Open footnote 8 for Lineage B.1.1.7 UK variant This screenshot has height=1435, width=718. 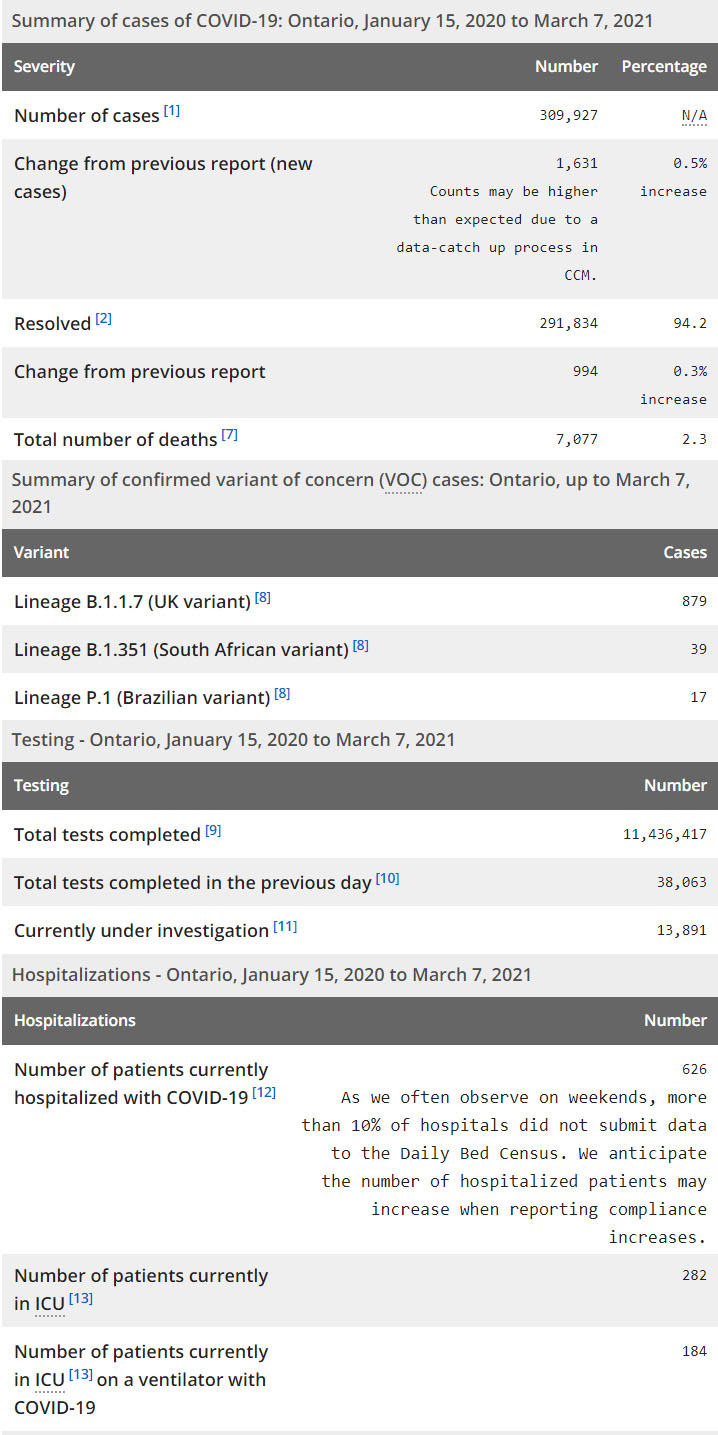click(263, 598)
